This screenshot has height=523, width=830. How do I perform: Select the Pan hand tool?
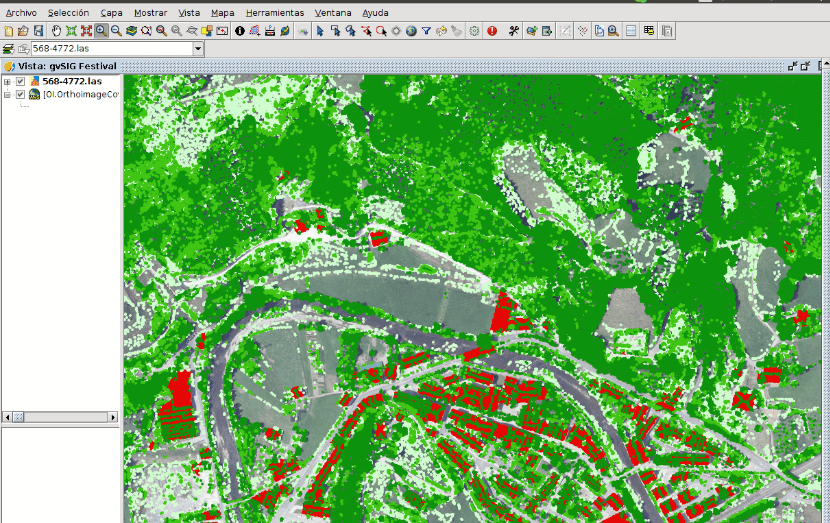pyautogui.click(x=57, y=31)
